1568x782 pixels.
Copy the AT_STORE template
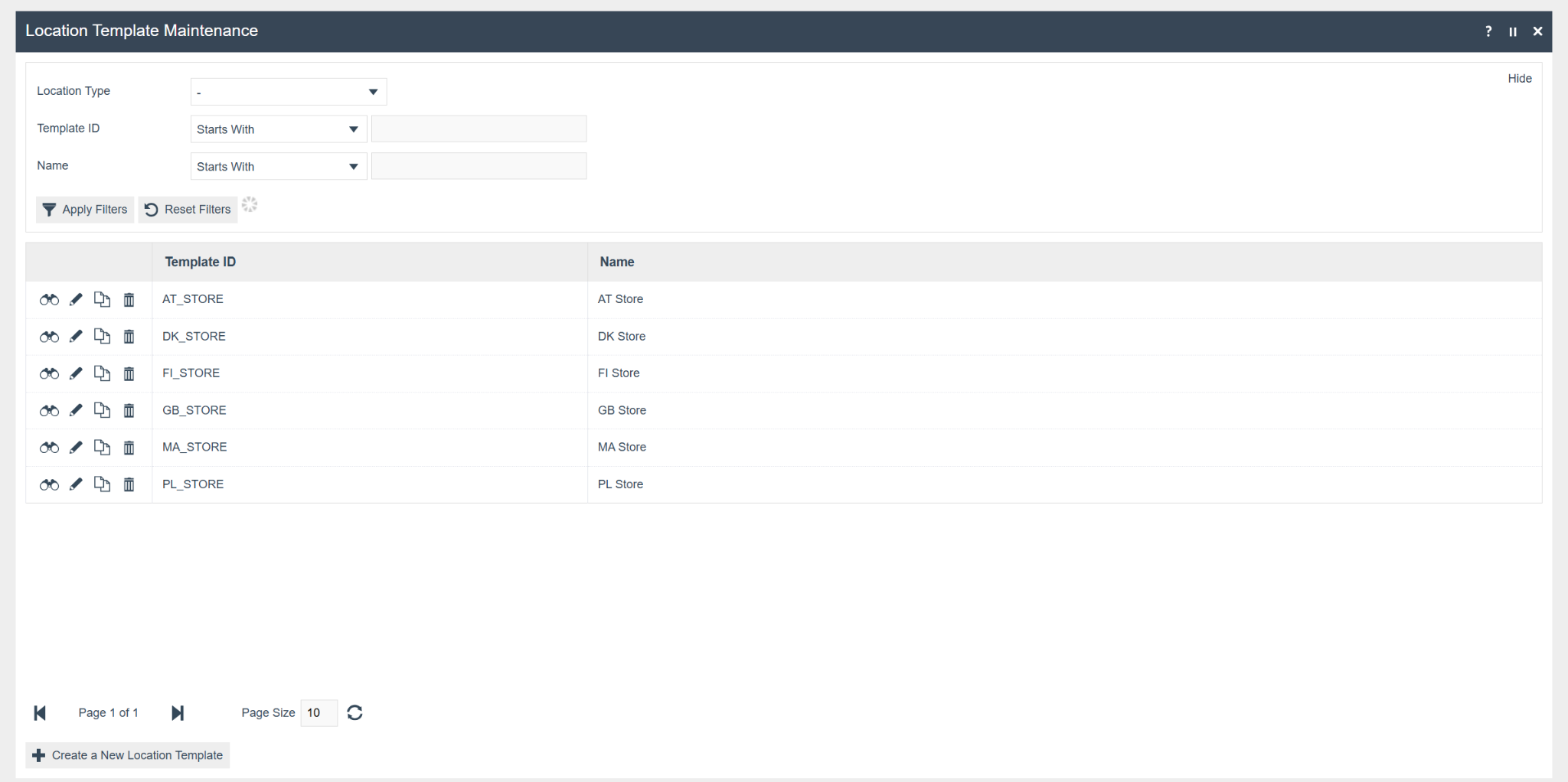coord(102,300)
